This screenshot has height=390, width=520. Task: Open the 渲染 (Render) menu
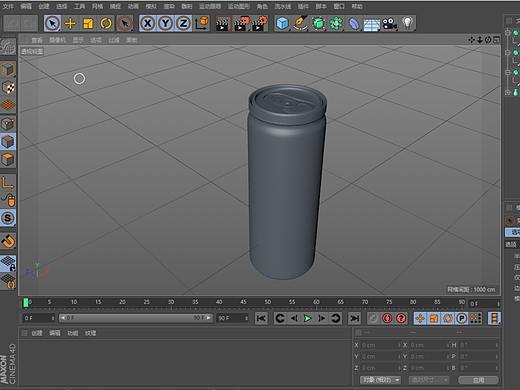[169, 6]
